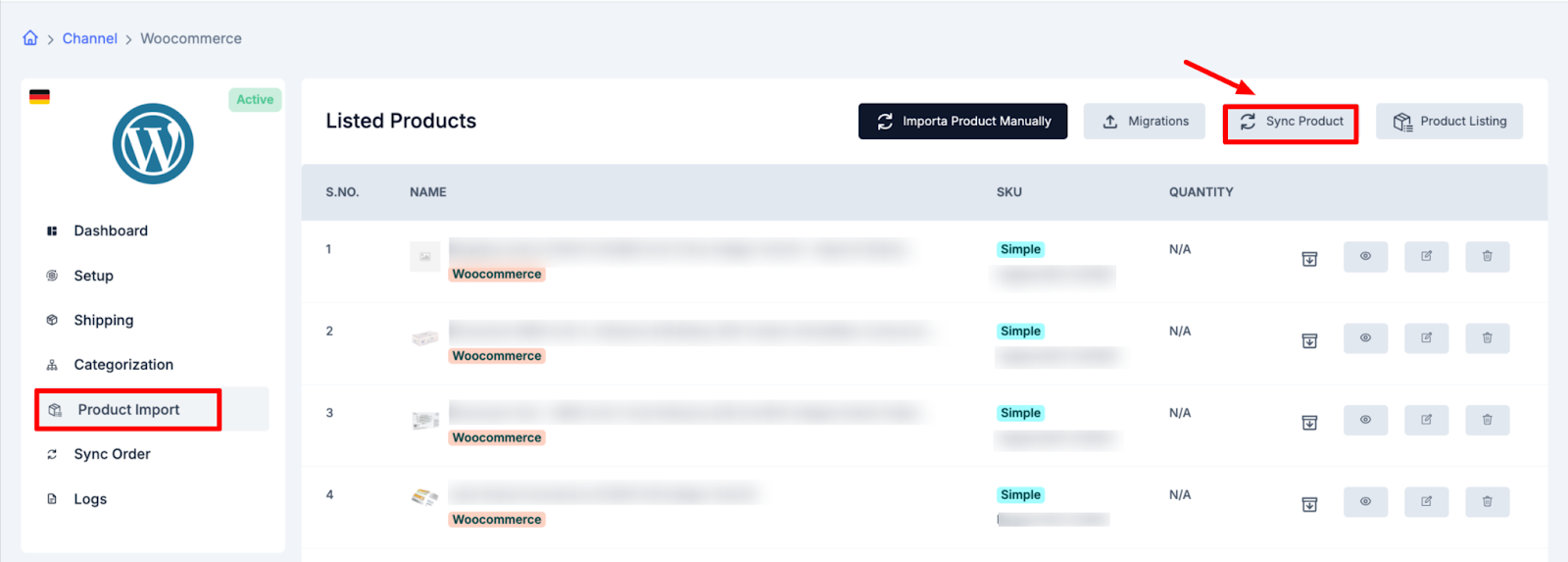The height and width of the screenshot is (562, 1568).
Task: Click the archive icon in row 4
Action: 1309,504
